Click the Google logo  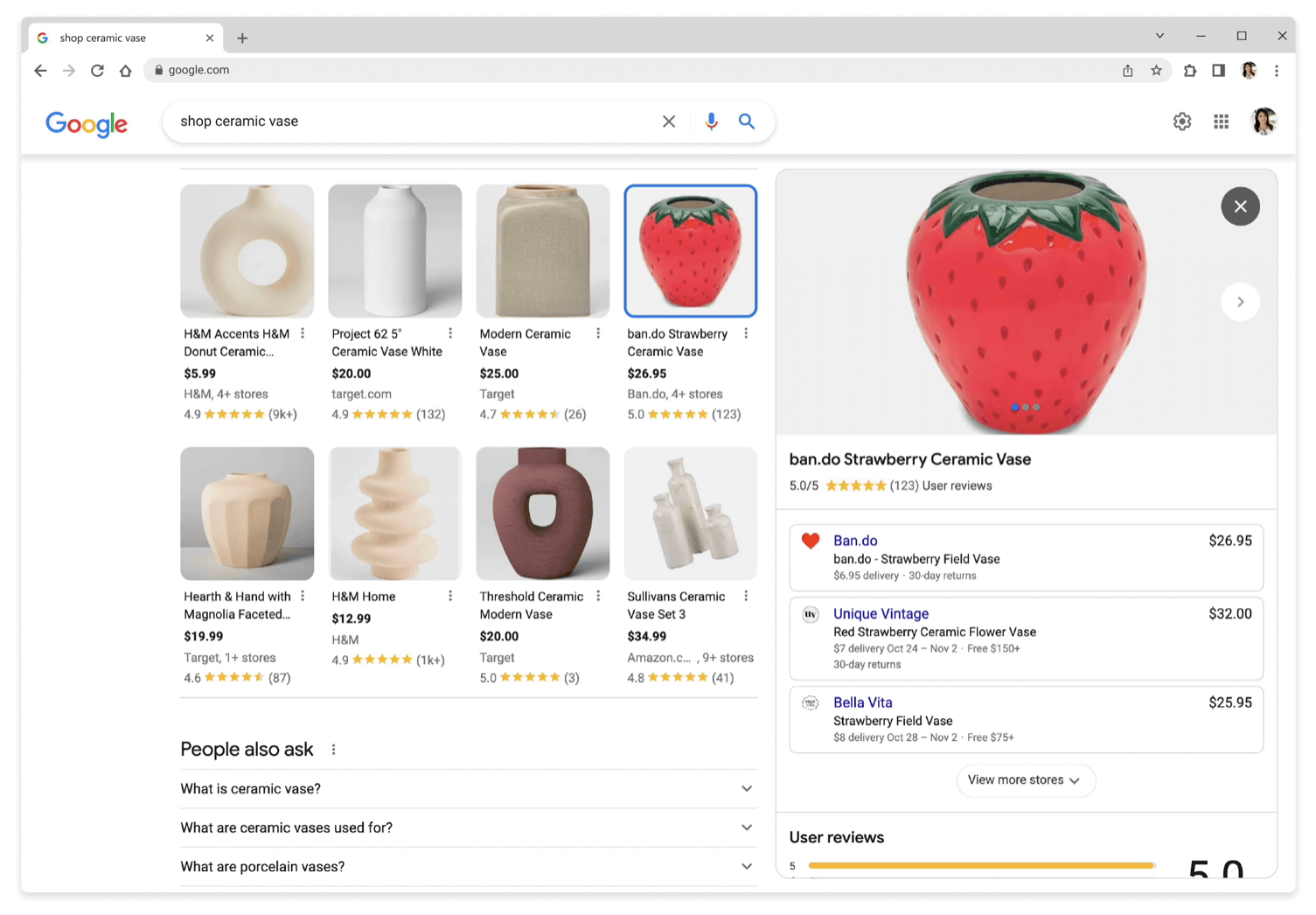click(x=87, y=123)
